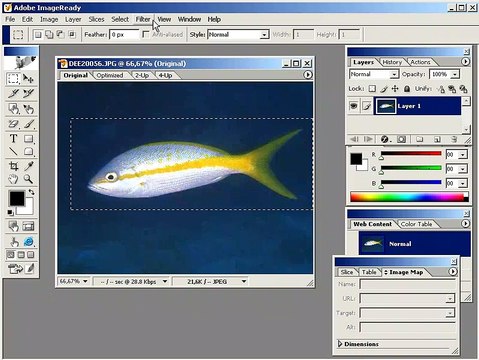The height and width of the screenshot is (360, 479).
Task: Open the zoom level 66,67% dropdown
Action: [x=85, y=281]
